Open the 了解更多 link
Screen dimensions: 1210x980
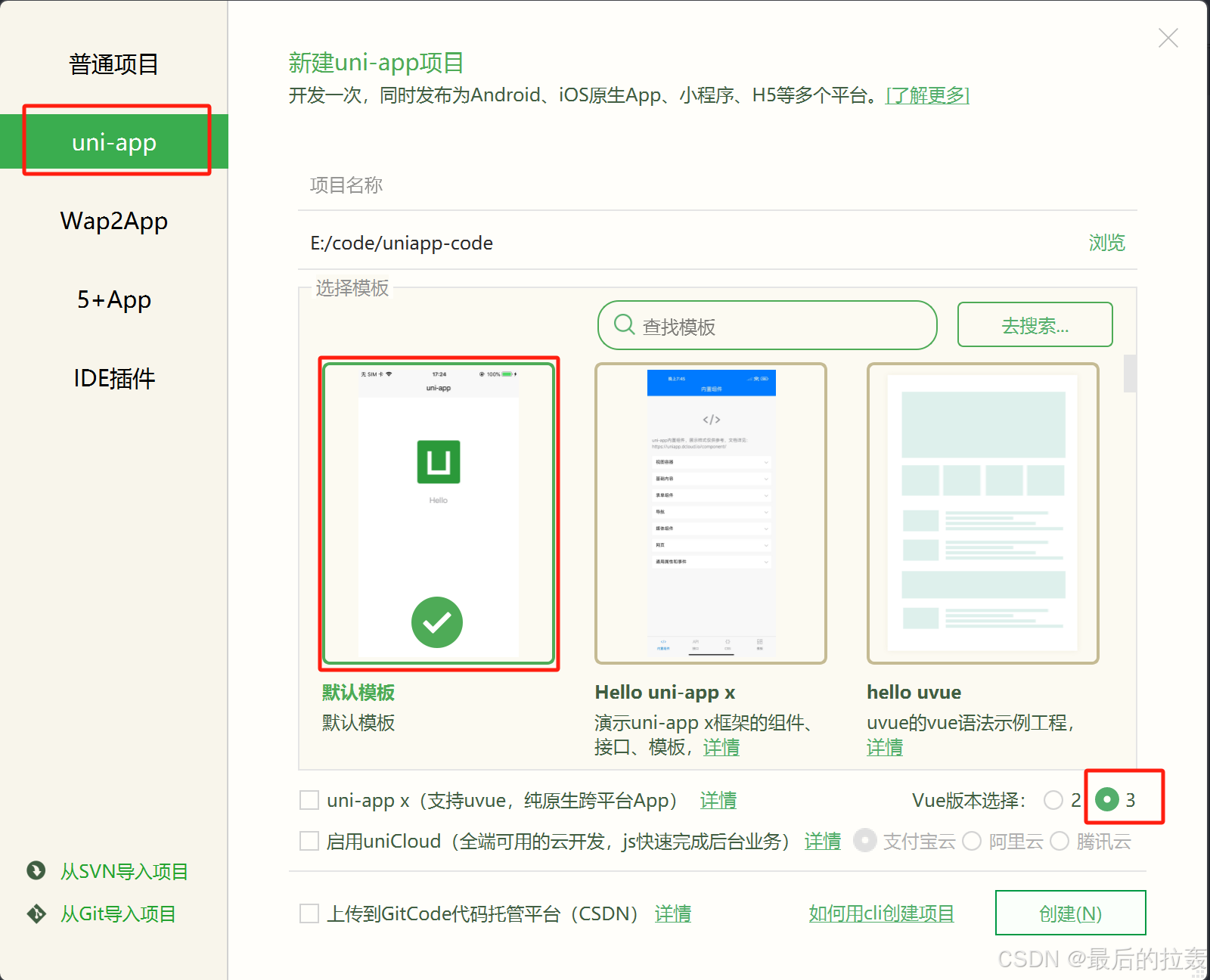(926, 95)
